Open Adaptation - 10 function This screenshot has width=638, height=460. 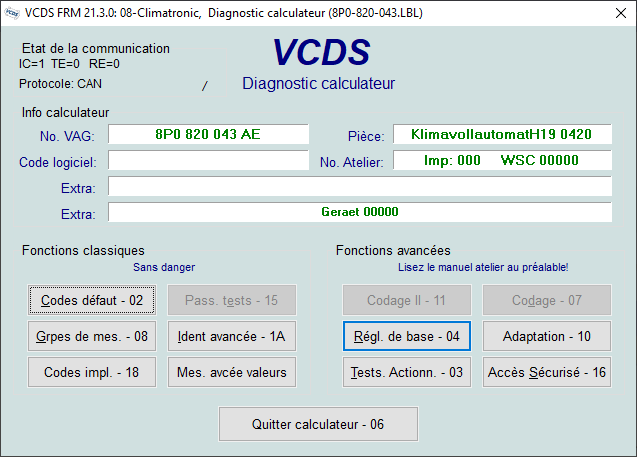(547, 336)
